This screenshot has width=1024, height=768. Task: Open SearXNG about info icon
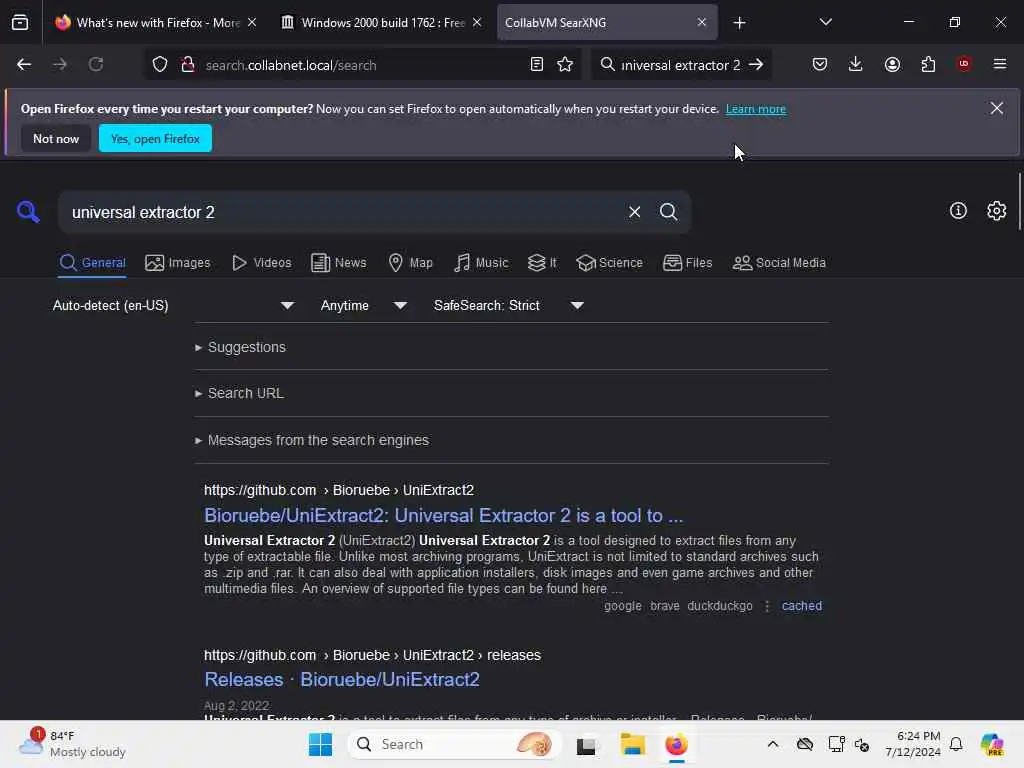pyautogui.click(x=958, y=211)
